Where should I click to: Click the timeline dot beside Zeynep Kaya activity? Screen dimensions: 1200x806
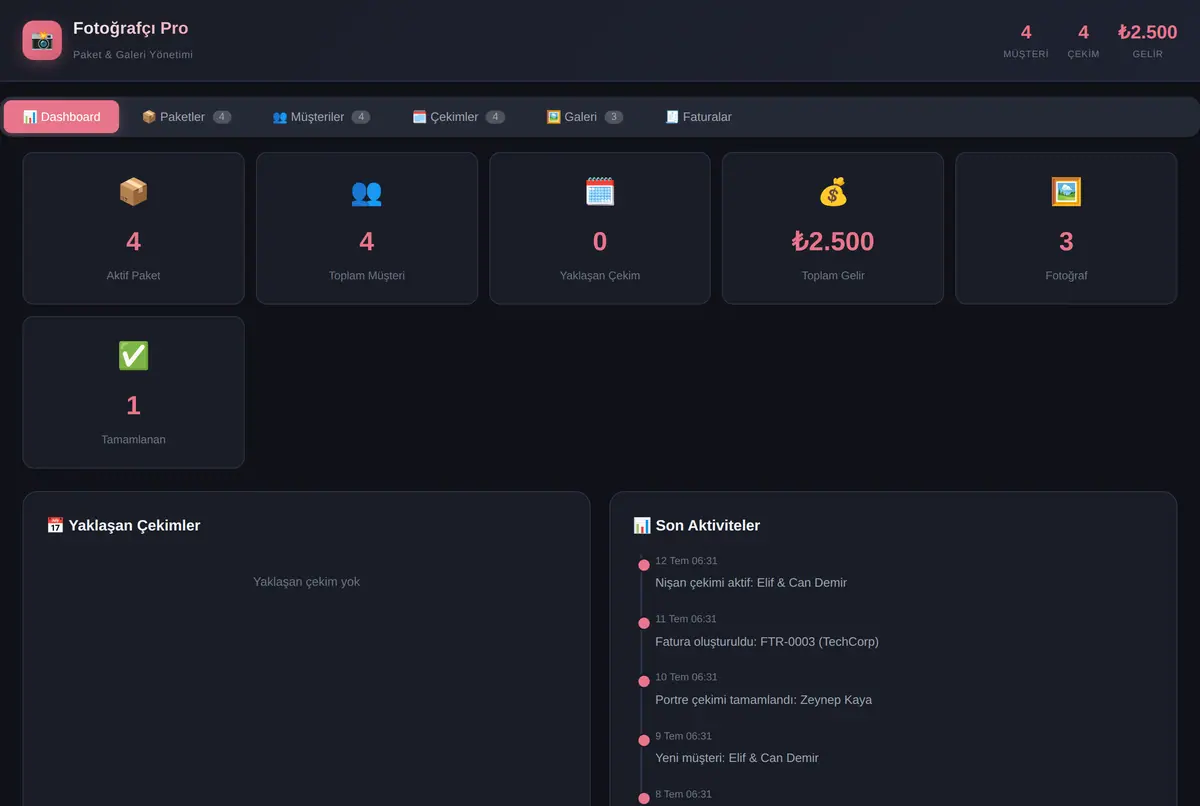click(x=644, y=681)
